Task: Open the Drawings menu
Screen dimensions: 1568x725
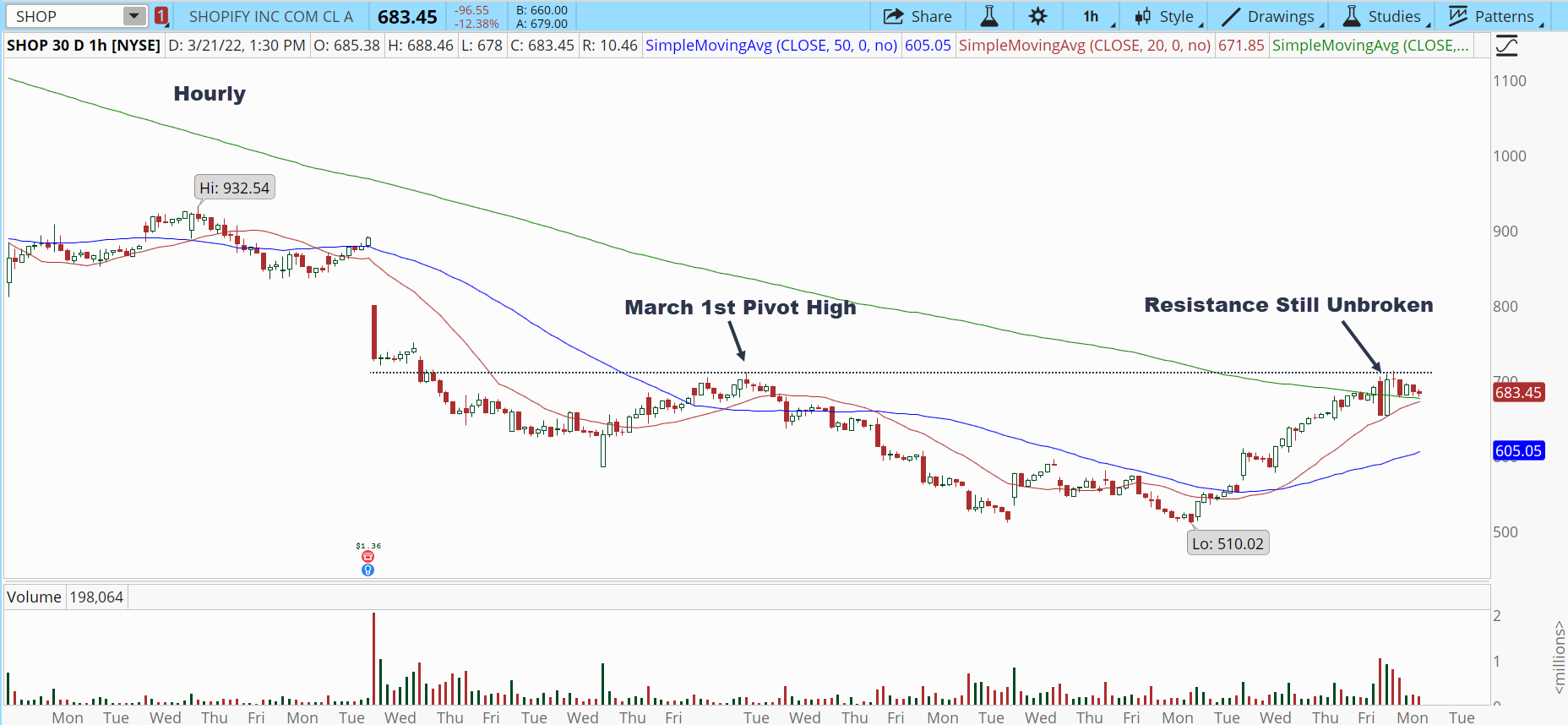Action: tap(1270, 16)
